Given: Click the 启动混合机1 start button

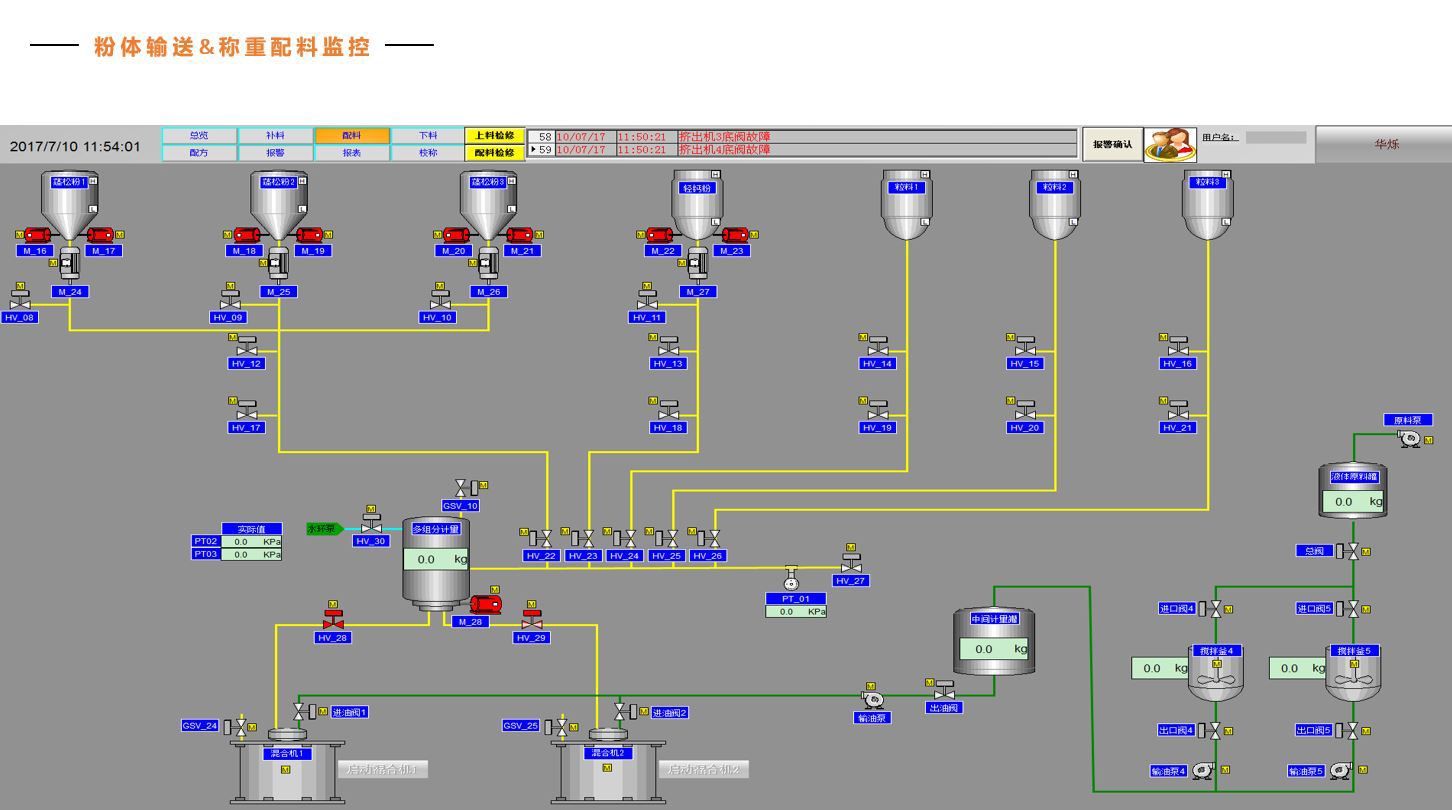Looking at the screenshot, I should pyautogui.click(x=385, y=769).
